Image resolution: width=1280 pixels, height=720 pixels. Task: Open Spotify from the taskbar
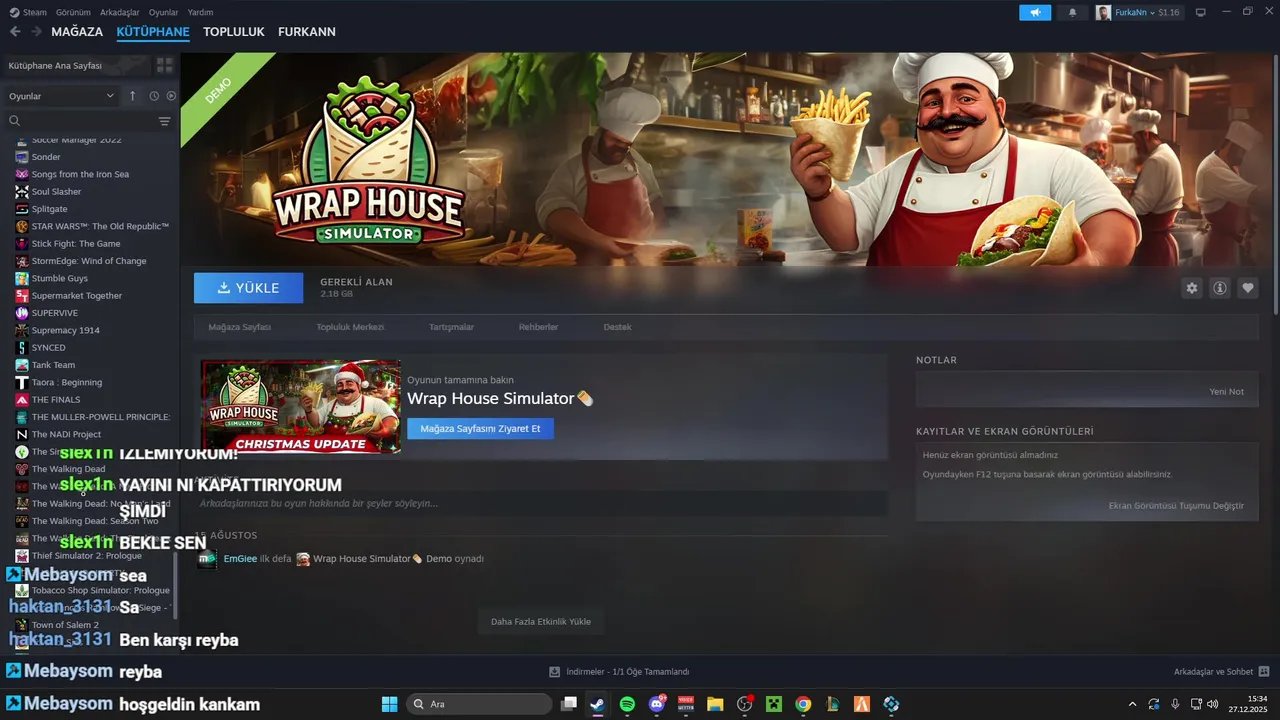pos(627,704)
